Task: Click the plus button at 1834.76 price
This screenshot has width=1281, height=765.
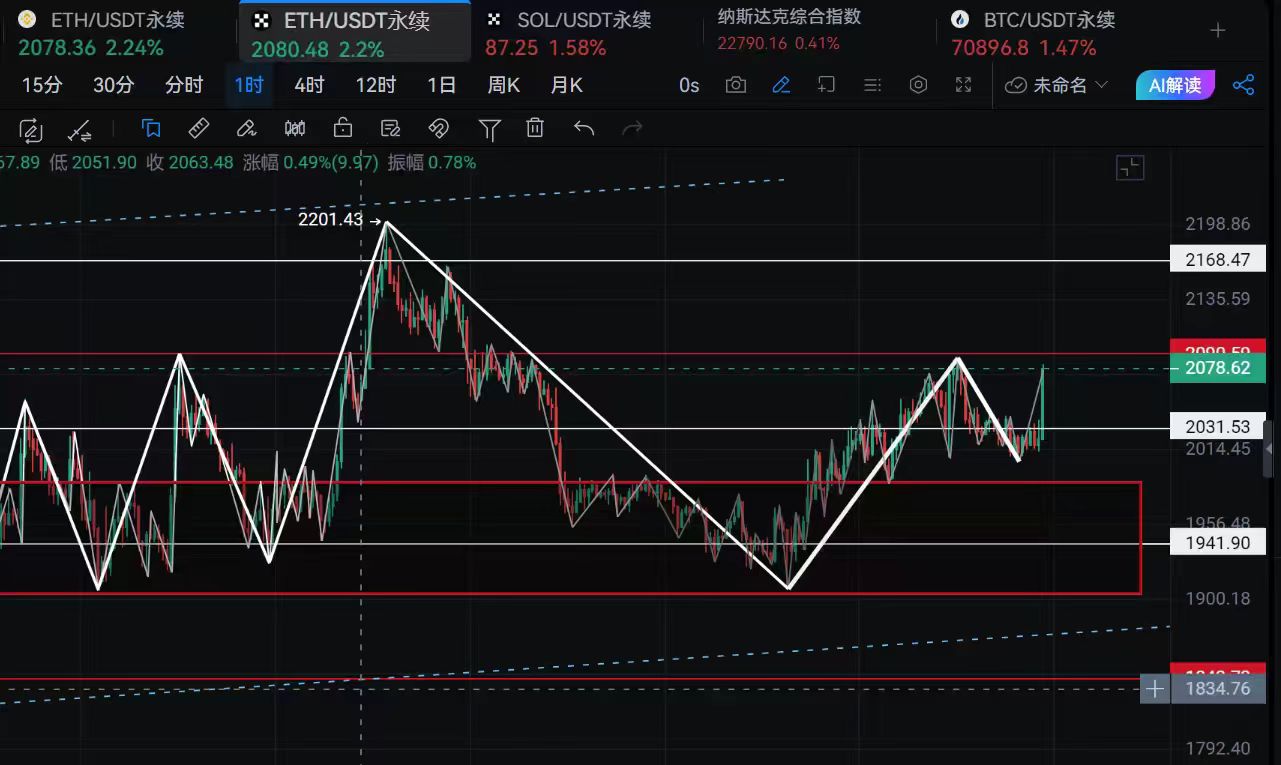Action: click(x=1154, y=688)
